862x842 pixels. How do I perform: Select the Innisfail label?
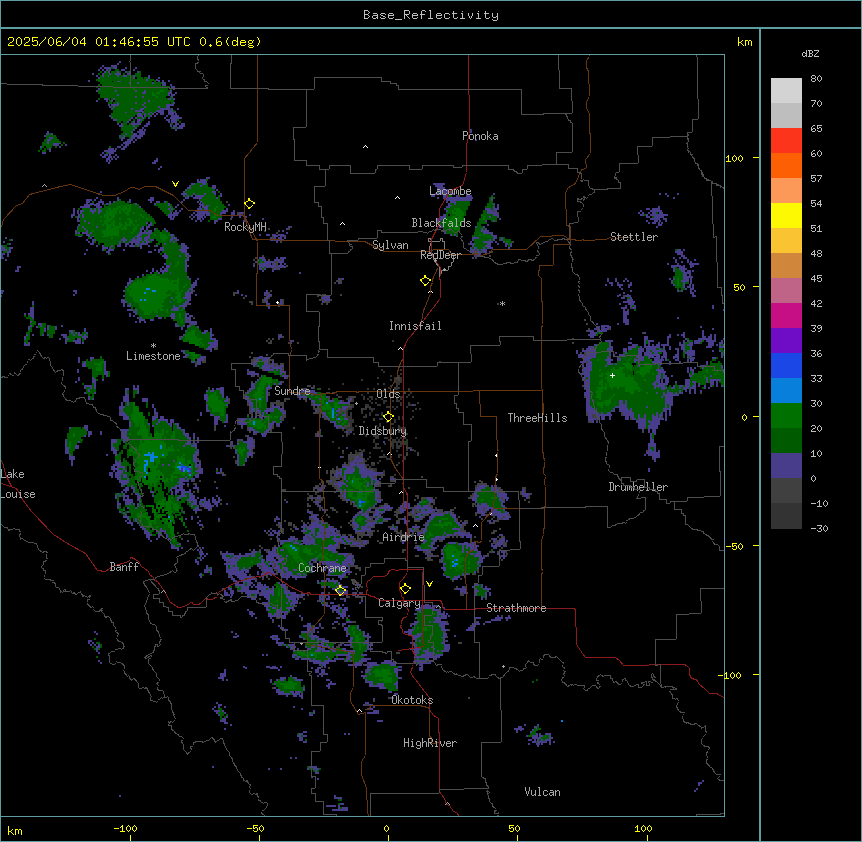coord(415,326)
